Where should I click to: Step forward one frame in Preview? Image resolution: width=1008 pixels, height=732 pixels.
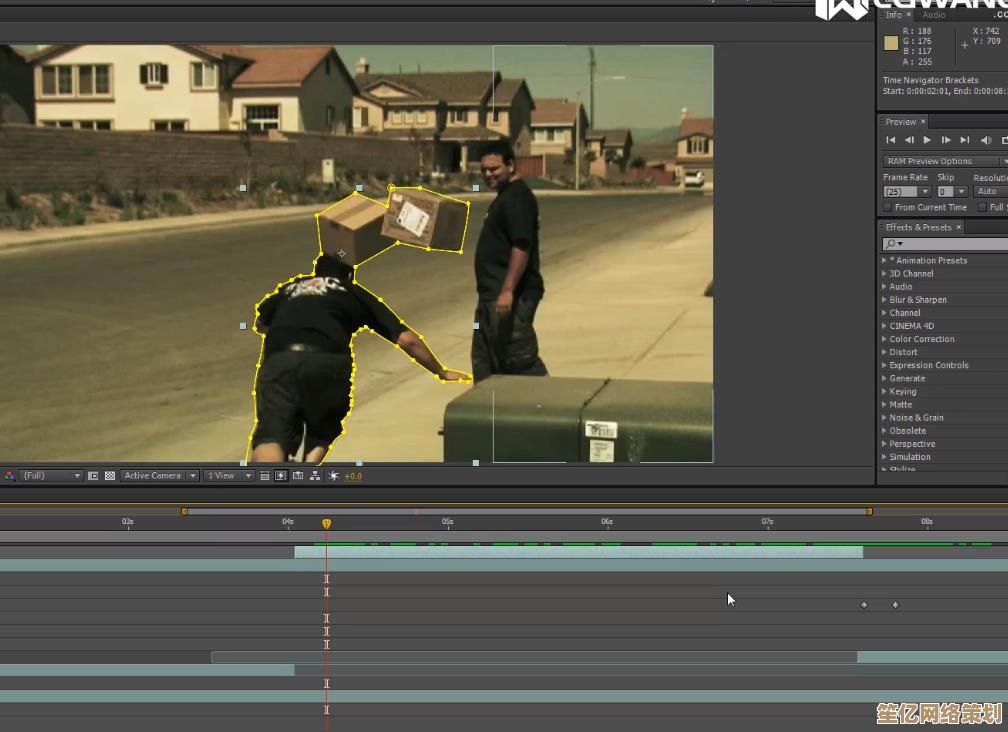tap(946, 140)
